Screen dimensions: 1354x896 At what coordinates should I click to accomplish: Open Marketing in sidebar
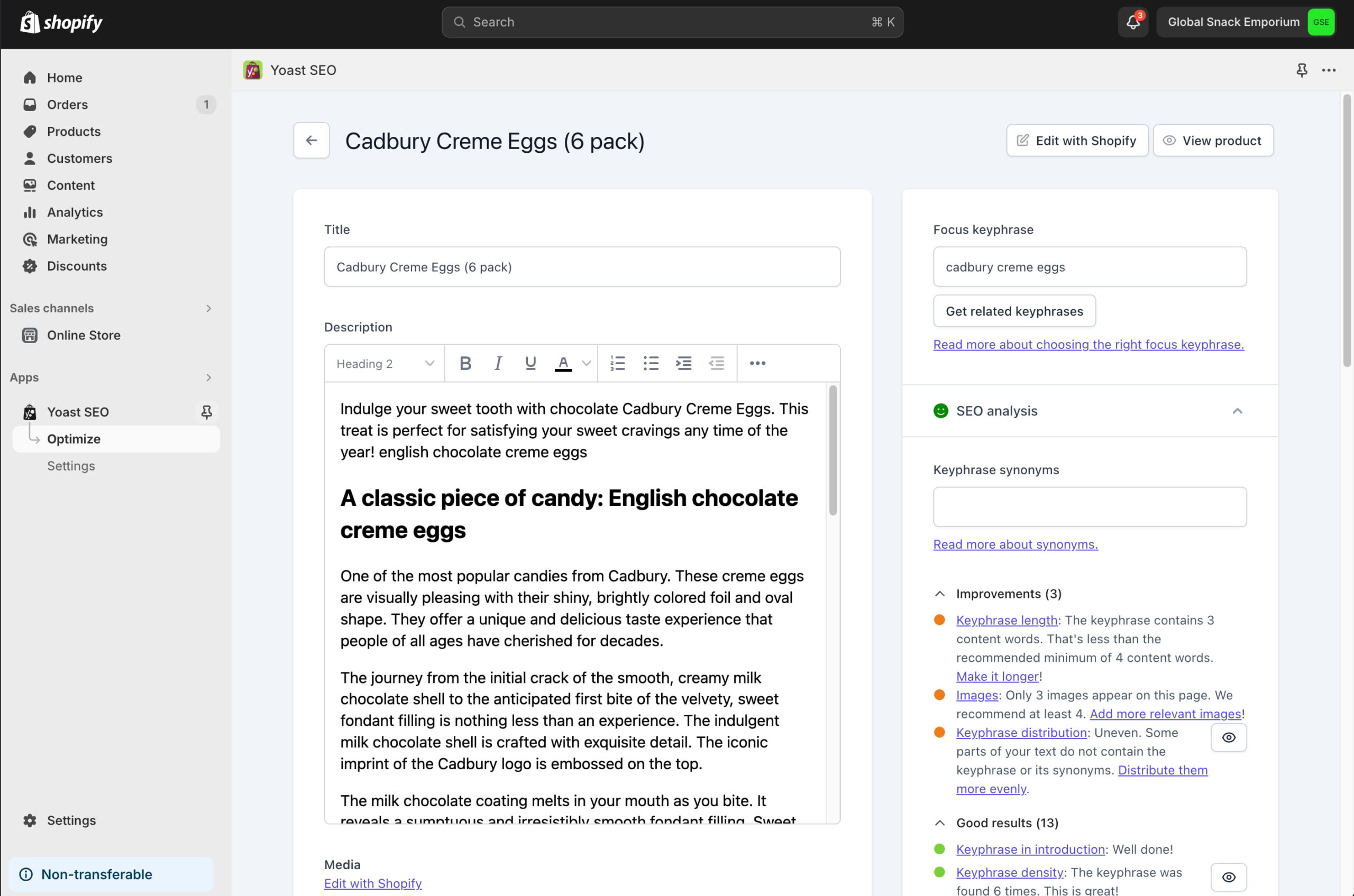coord(77,239)
